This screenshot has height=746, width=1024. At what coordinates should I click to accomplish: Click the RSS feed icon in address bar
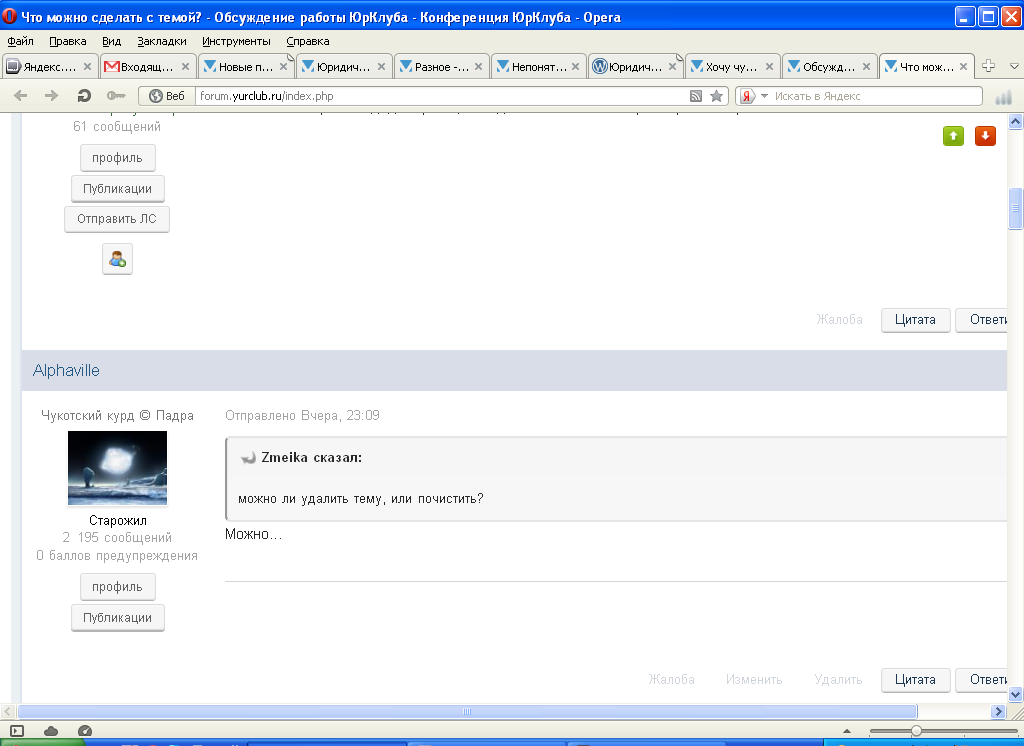[696, 96]
